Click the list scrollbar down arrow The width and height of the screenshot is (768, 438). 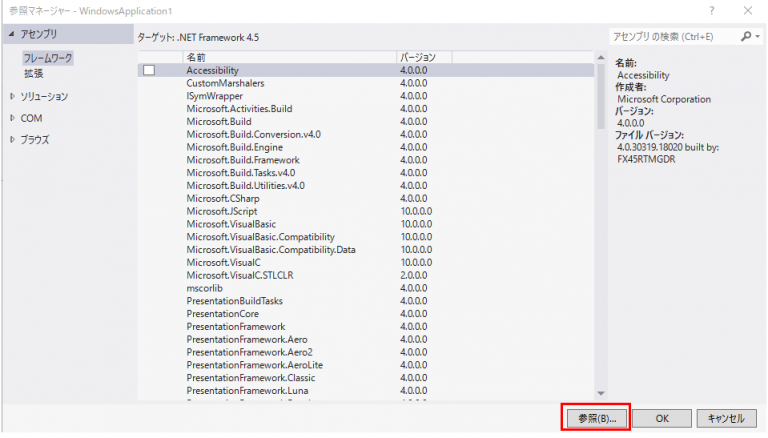(x=601, y=393)
